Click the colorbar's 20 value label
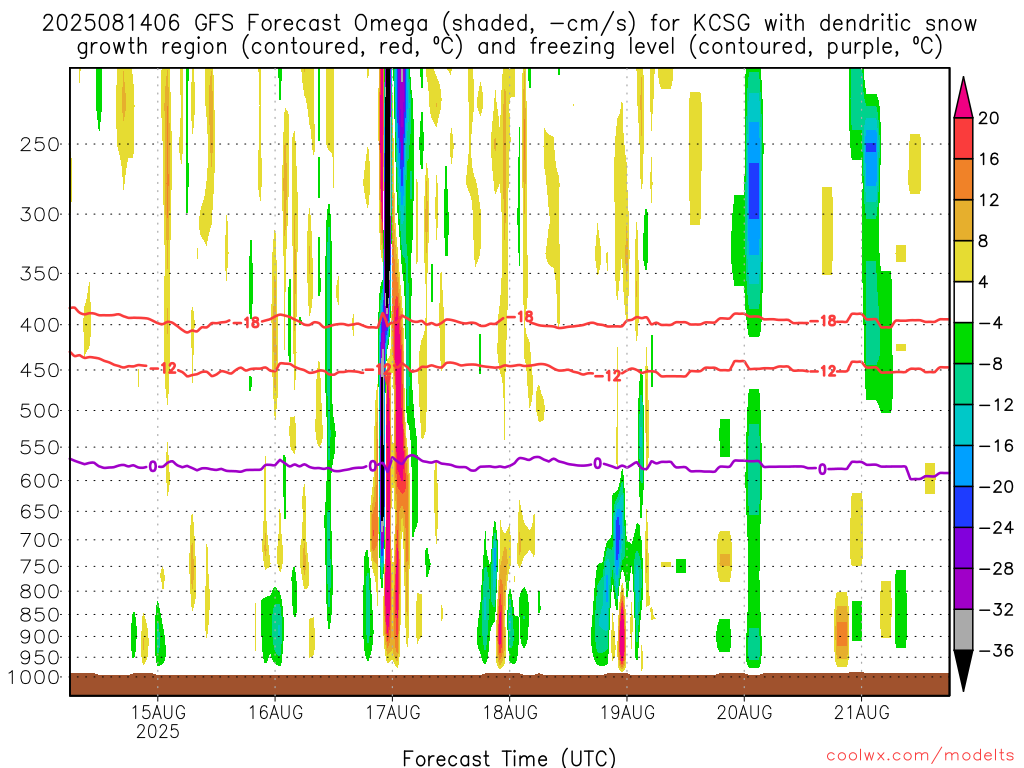Screen dimensions: 1024x768 [x=989, y=118]
